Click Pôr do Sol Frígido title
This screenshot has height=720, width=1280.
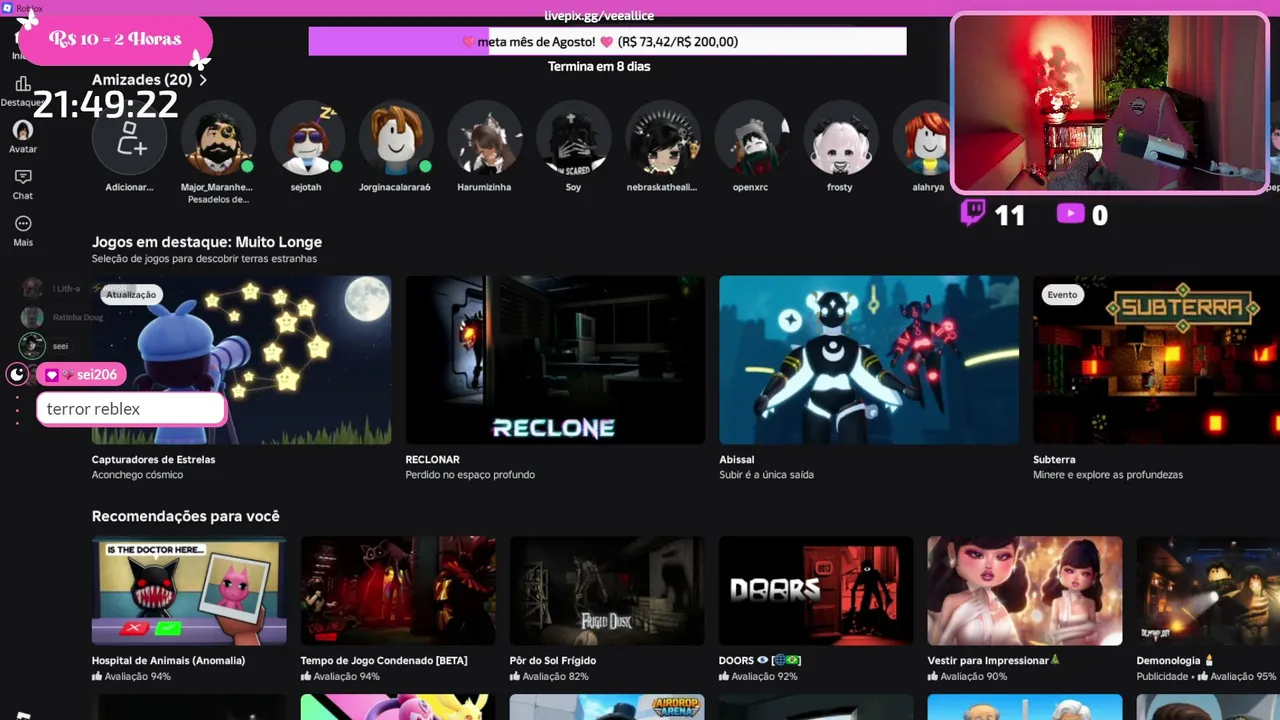553,661
